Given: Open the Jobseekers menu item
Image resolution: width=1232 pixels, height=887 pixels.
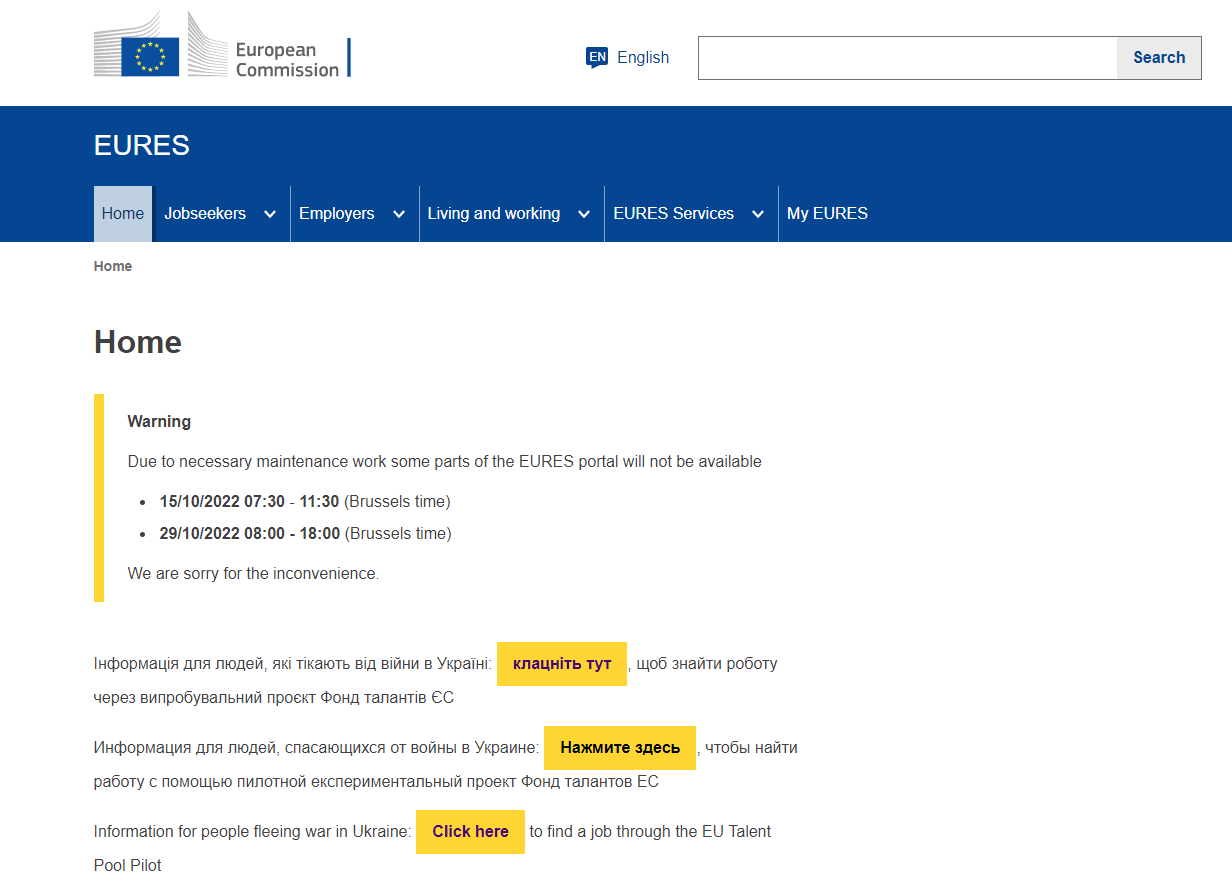Looking at the screenshot, I should pyautogui.click(x=205, y=214).
